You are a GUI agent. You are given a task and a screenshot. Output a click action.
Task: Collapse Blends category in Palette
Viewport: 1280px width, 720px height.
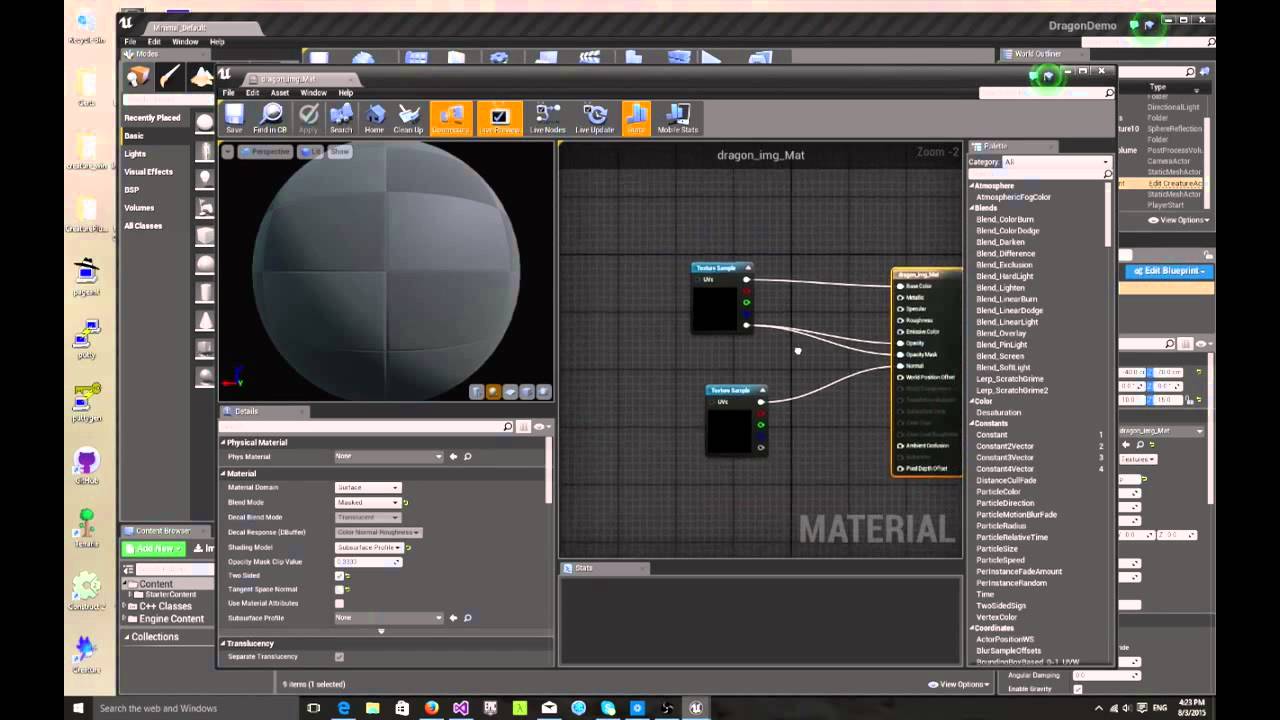971,208
